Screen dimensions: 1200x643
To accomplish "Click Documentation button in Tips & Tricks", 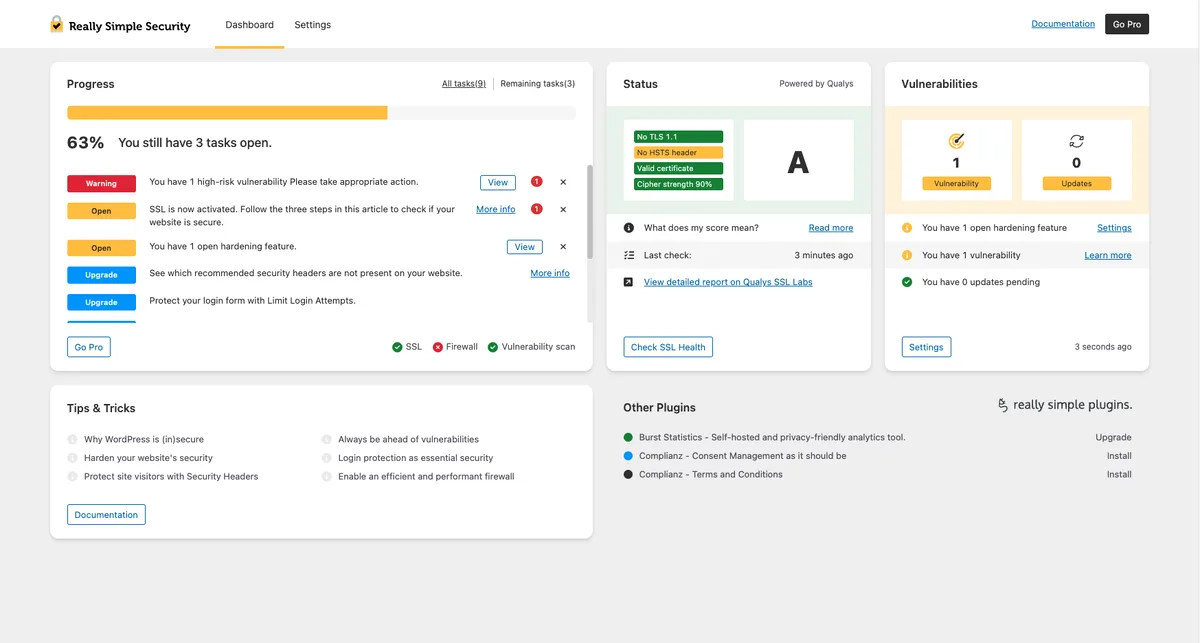I will click(x=106, y=515).
